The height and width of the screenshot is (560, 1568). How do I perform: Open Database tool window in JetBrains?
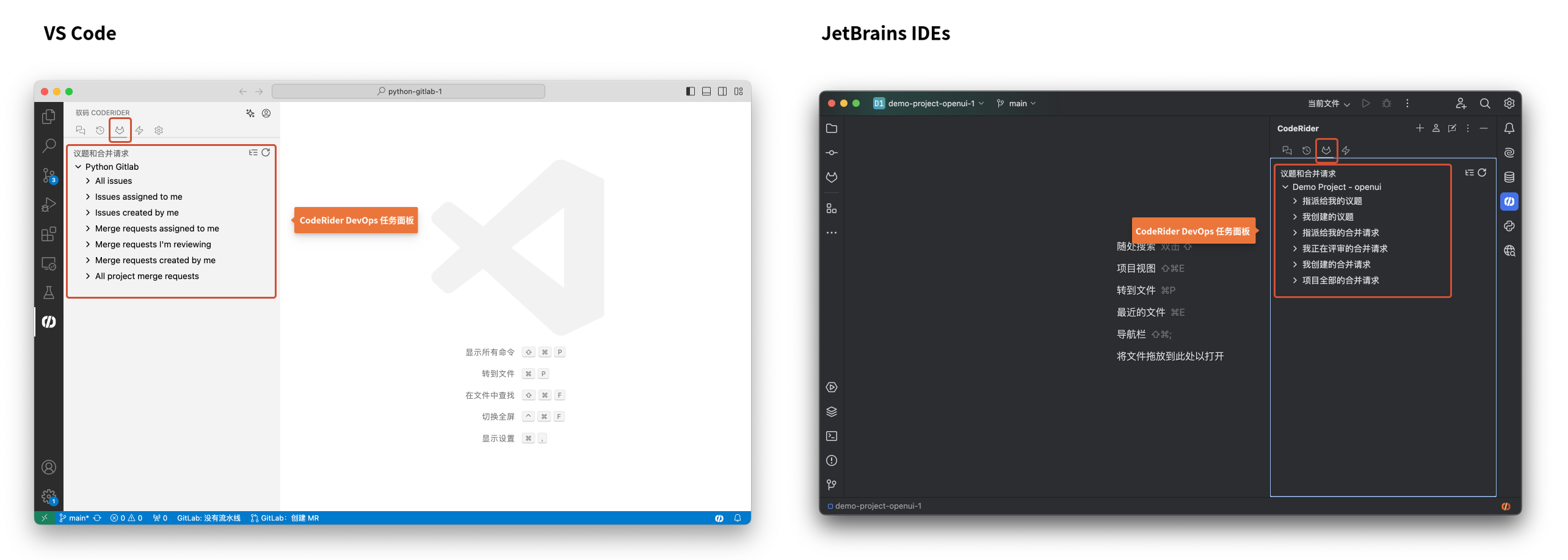coord(1509,177)
